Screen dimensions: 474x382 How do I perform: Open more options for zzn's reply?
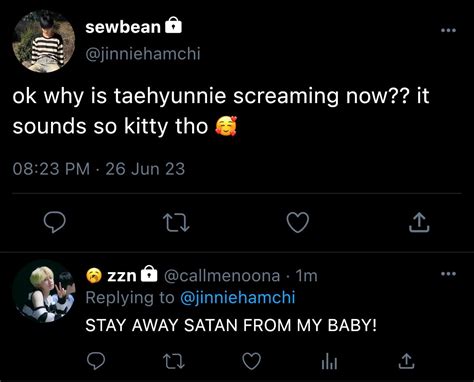[448, 274]
